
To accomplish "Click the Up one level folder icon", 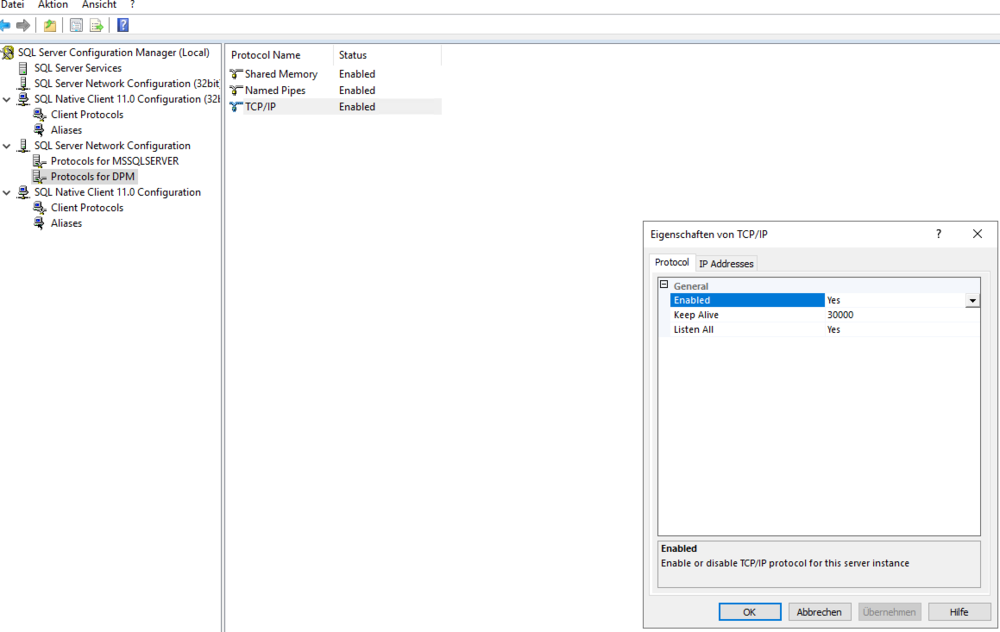I will click(50, 25).
